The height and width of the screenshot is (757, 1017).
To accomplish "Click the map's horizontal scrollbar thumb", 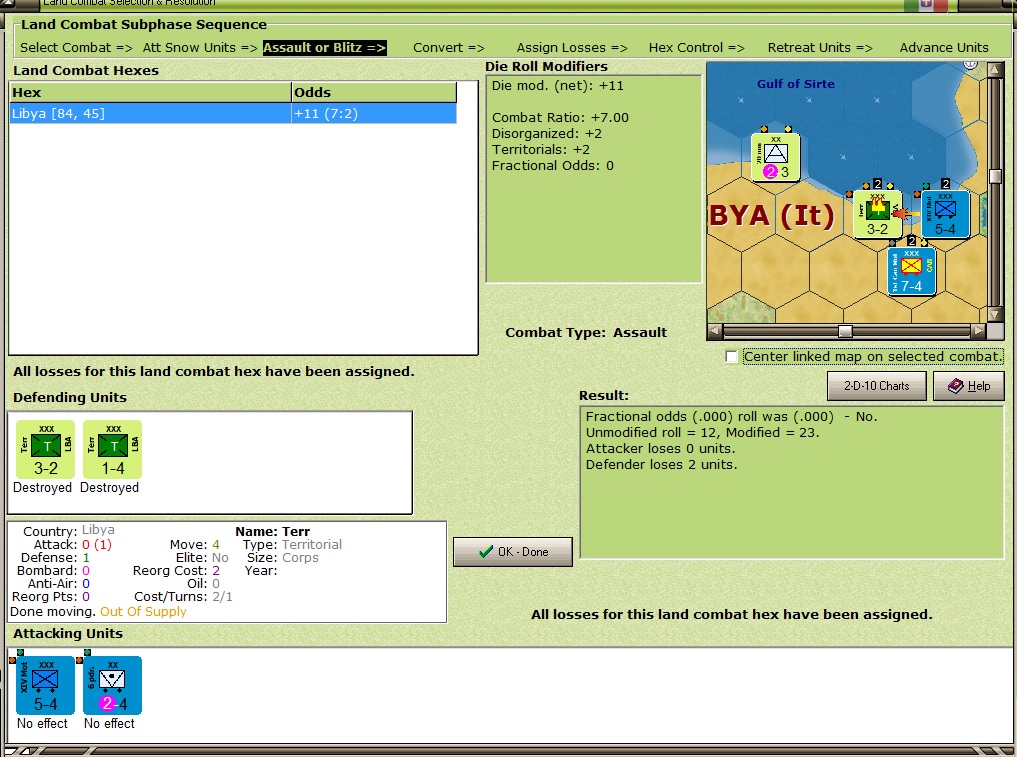I will click(x=845, y=331).
